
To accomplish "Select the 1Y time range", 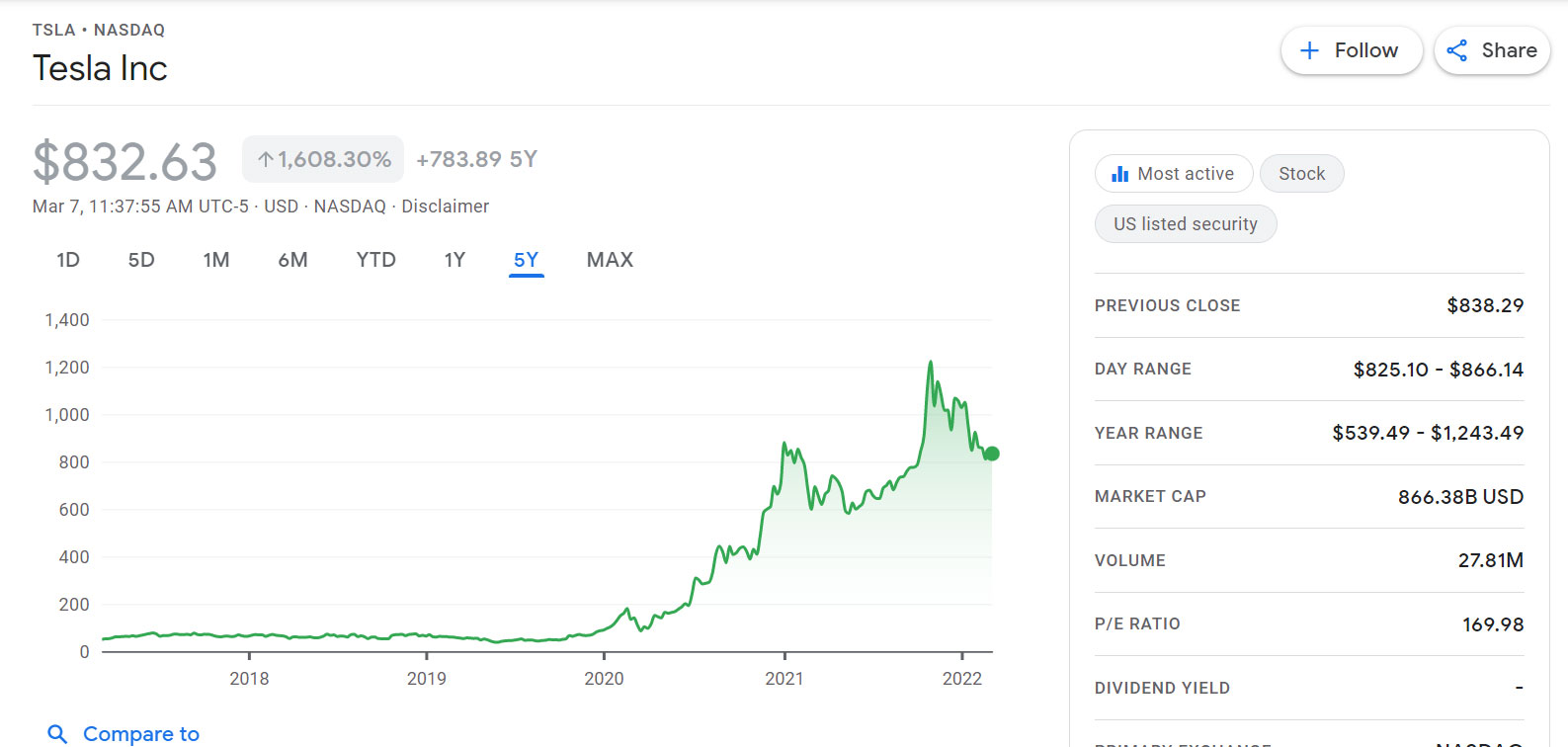I will [x=454, y=260].
